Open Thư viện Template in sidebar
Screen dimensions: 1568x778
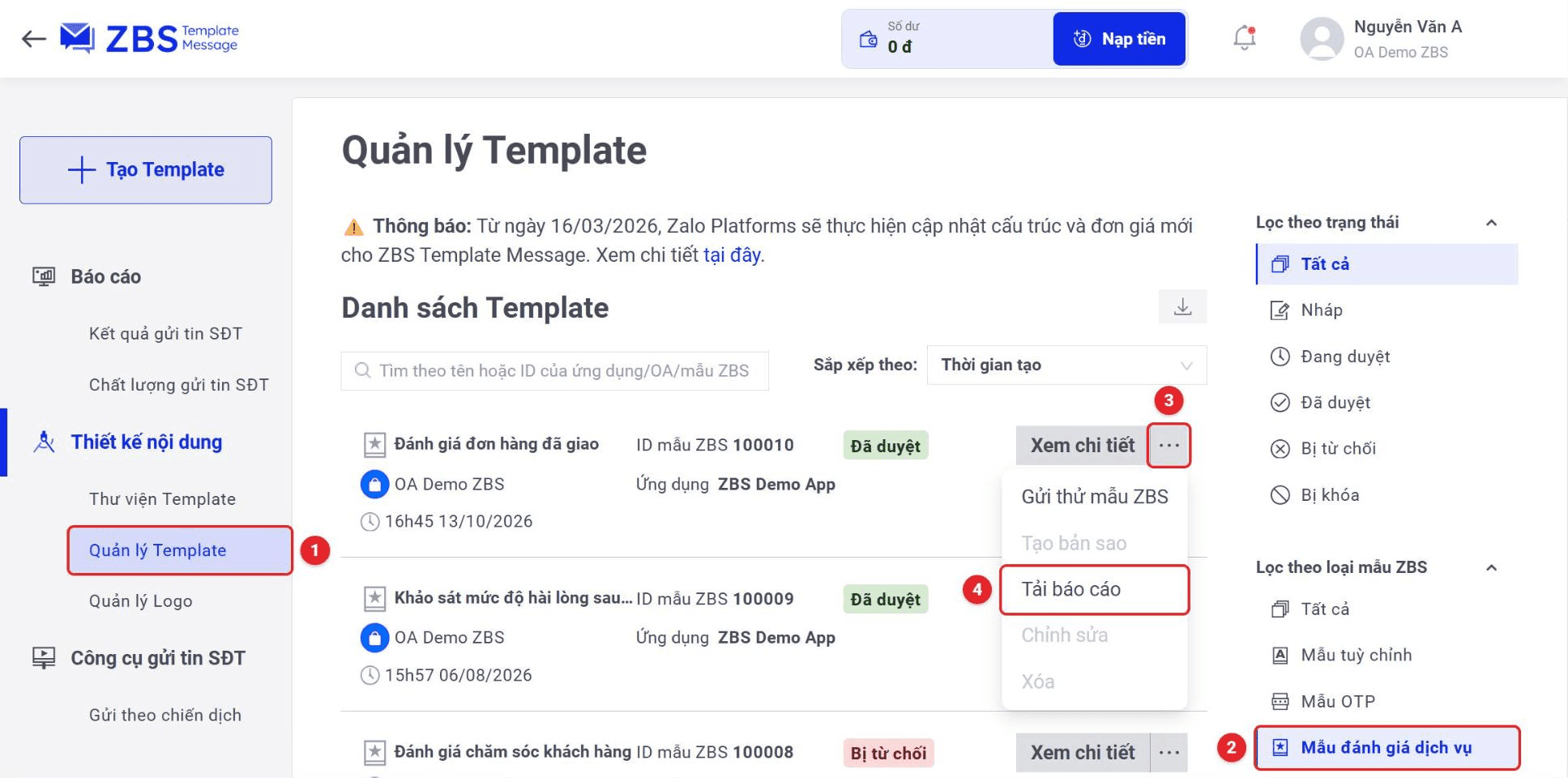pos(162,499)
